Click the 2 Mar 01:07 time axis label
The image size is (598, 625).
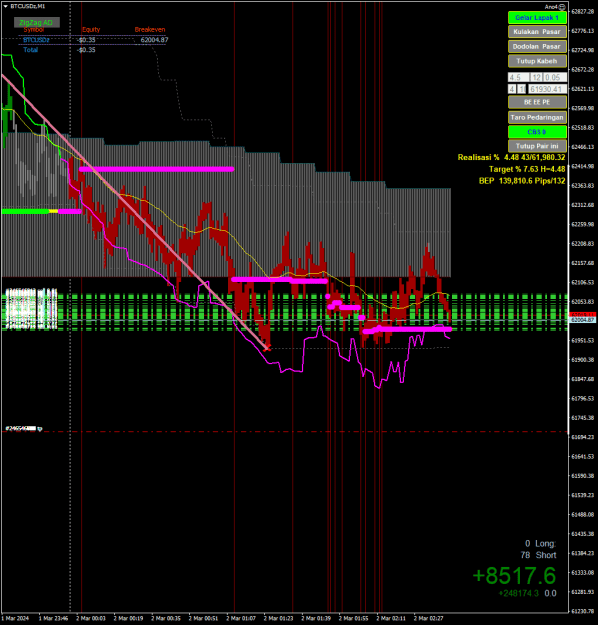[240, 618]
